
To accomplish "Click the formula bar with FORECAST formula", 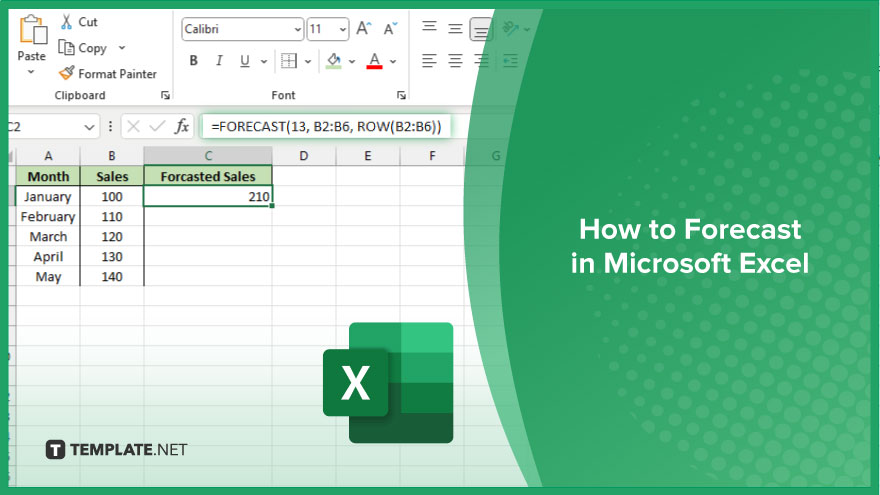I will pyautogui.click(x=326, y=126).
